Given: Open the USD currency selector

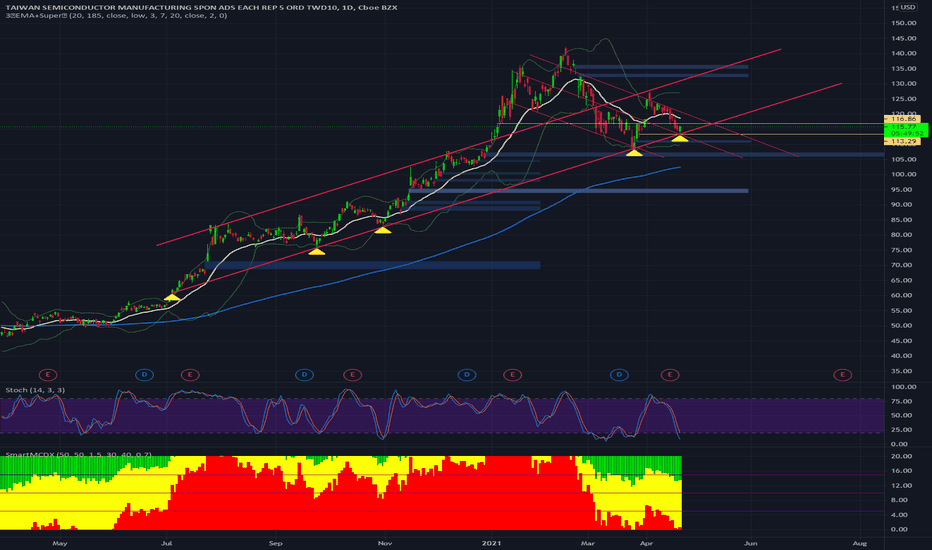Looking at the screenshot, I should [907, 7].
